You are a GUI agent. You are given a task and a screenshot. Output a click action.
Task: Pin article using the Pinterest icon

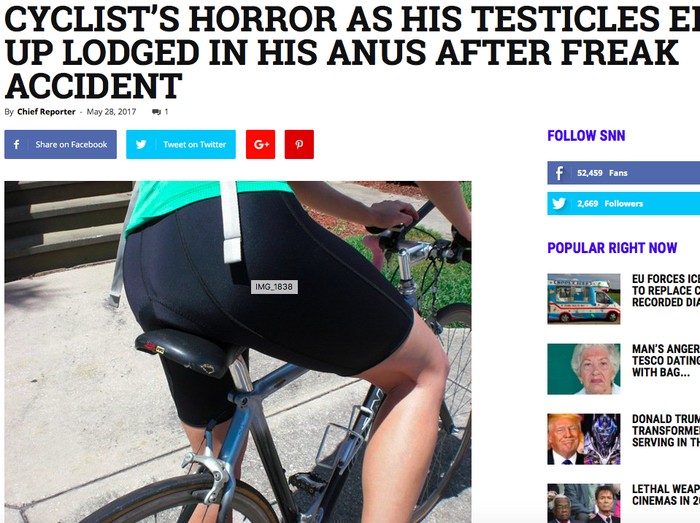click(x=299, y=144)
